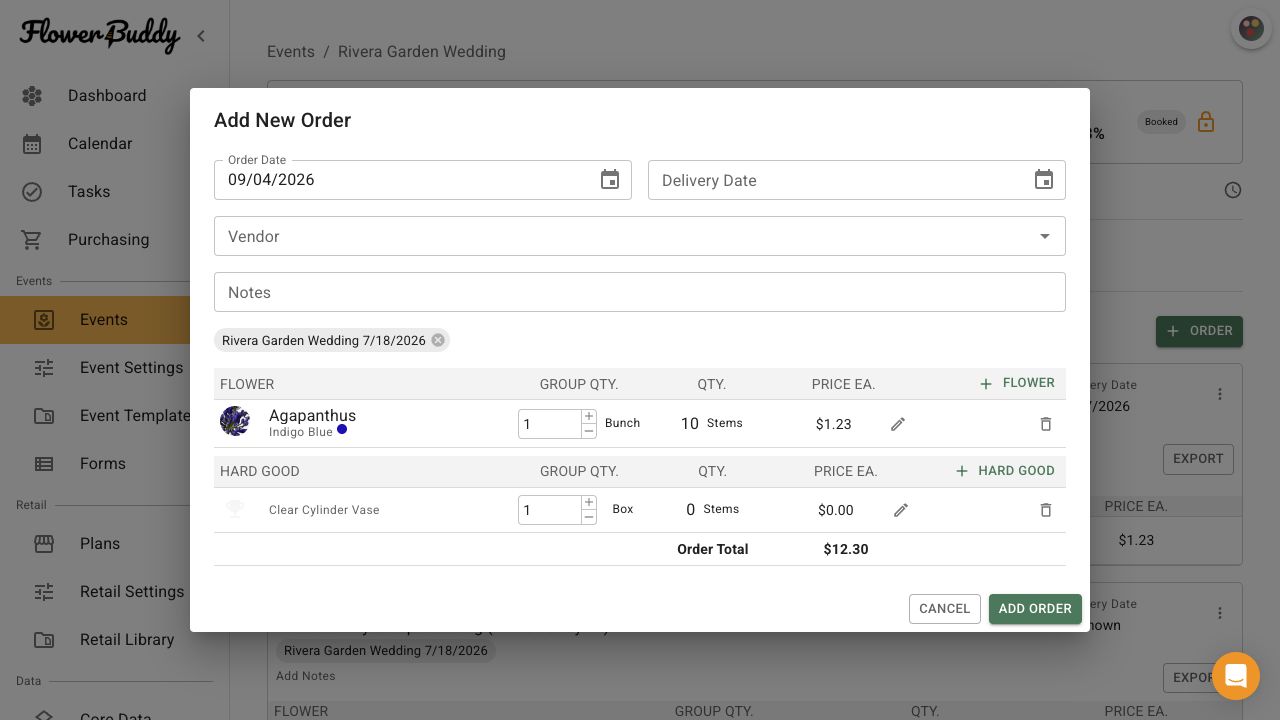Click the + ORDER button behind dialog

tap(1199, 331)
